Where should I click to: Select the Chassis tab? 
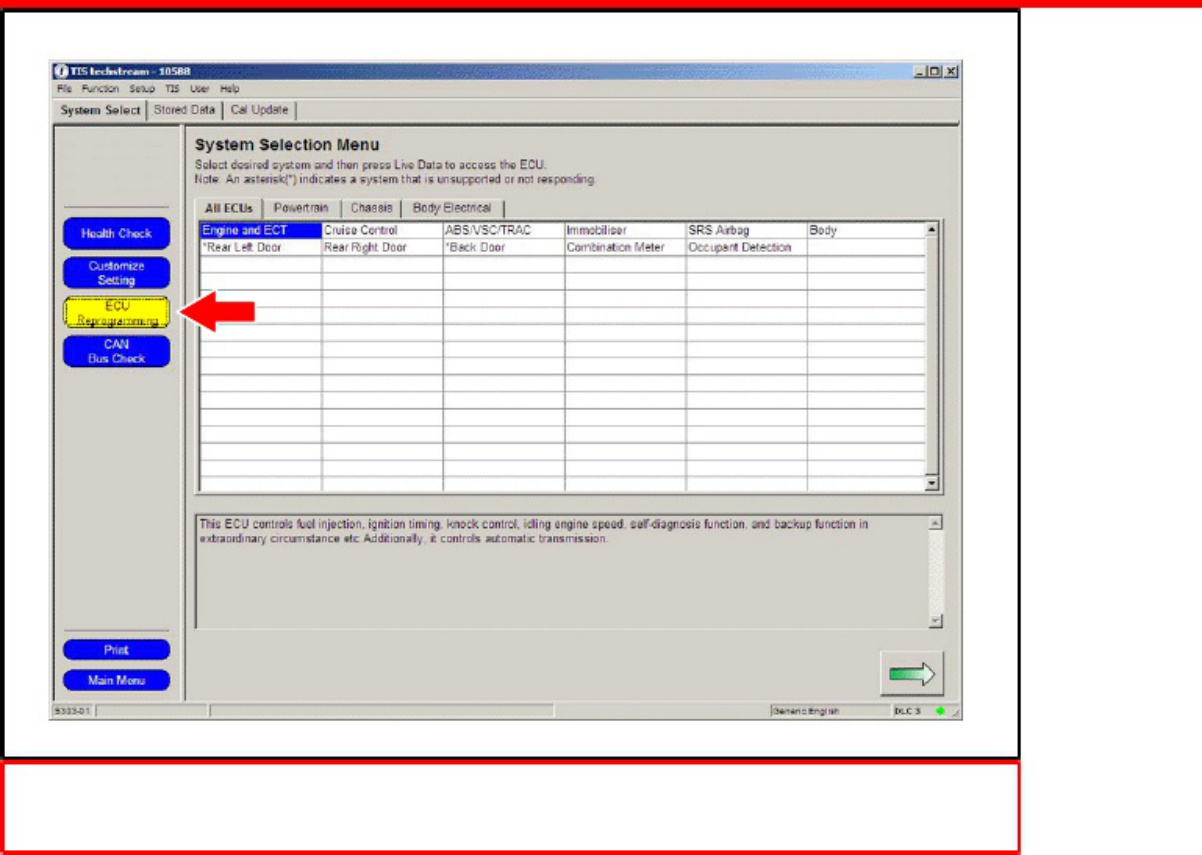371,208
